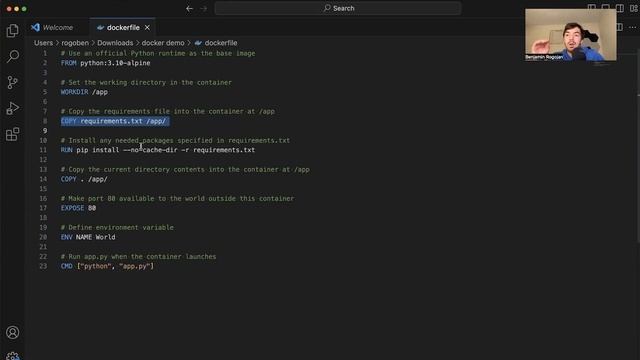The width and height of the screenshot is (640, 360).
Task: Switch to the Welcome tab
Action: coord(52,27)
